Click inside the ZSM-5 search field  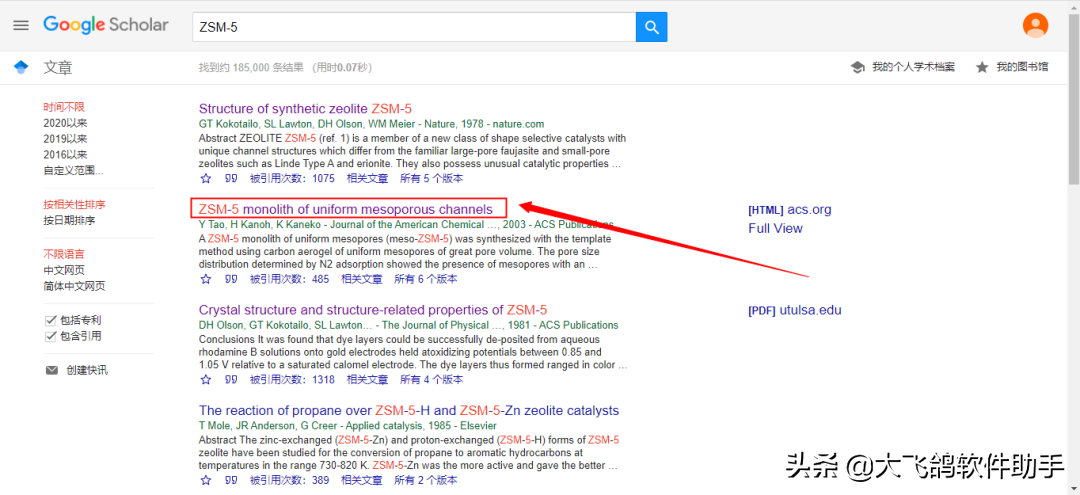coord(414,27)
